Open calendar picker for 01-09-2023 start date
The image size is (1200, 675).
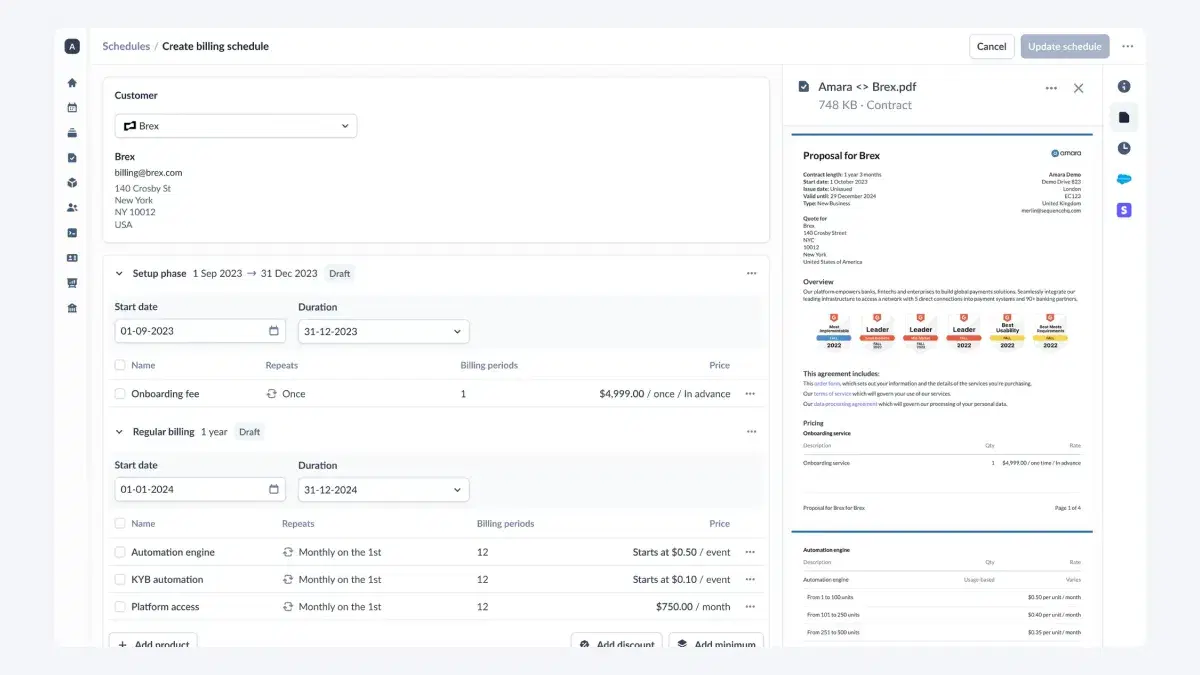pos(274,331)
